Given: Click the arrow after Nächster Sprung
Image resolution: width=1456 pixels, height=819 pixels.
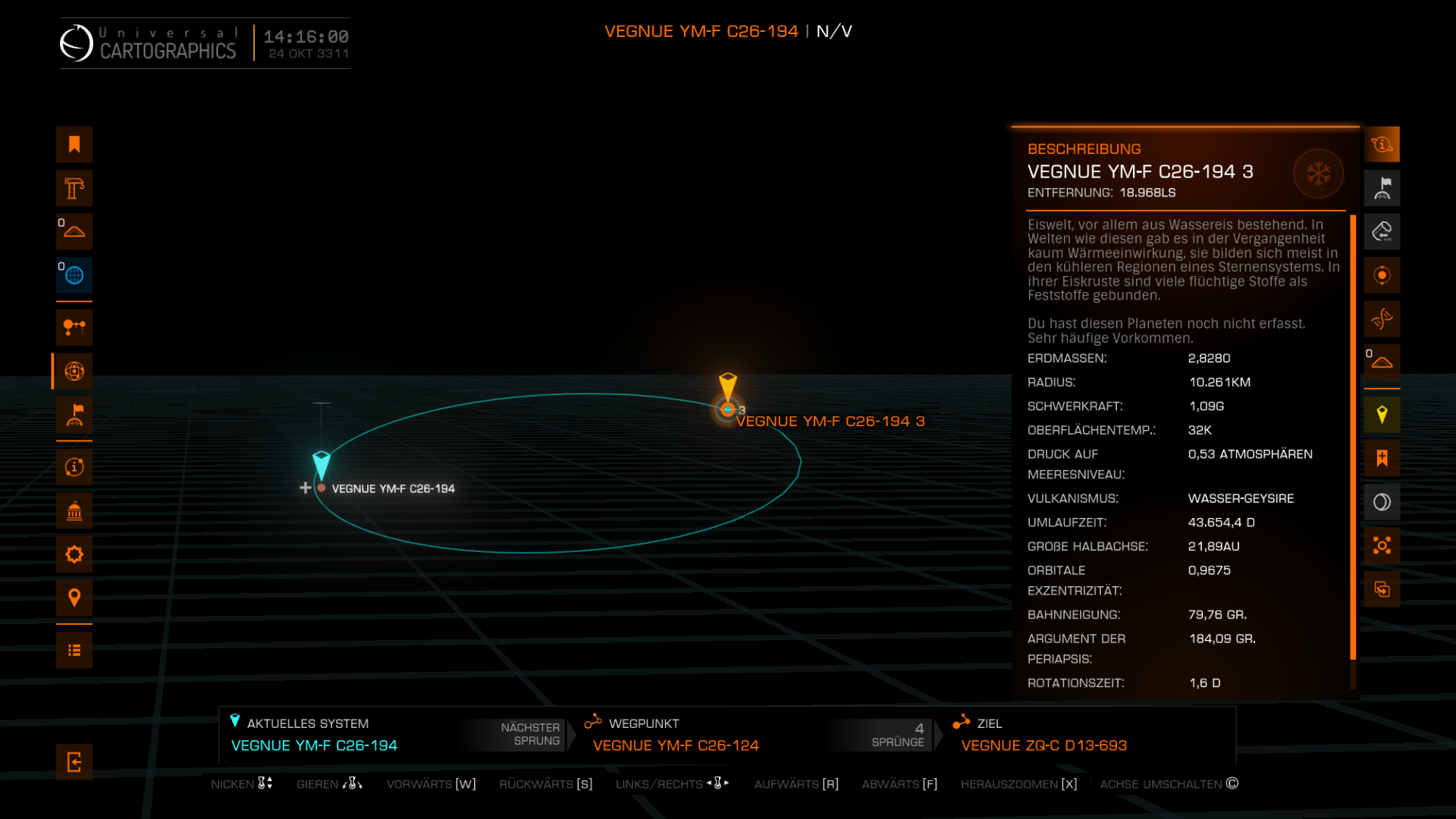Looking at the screenshot, I should [571, 734].
